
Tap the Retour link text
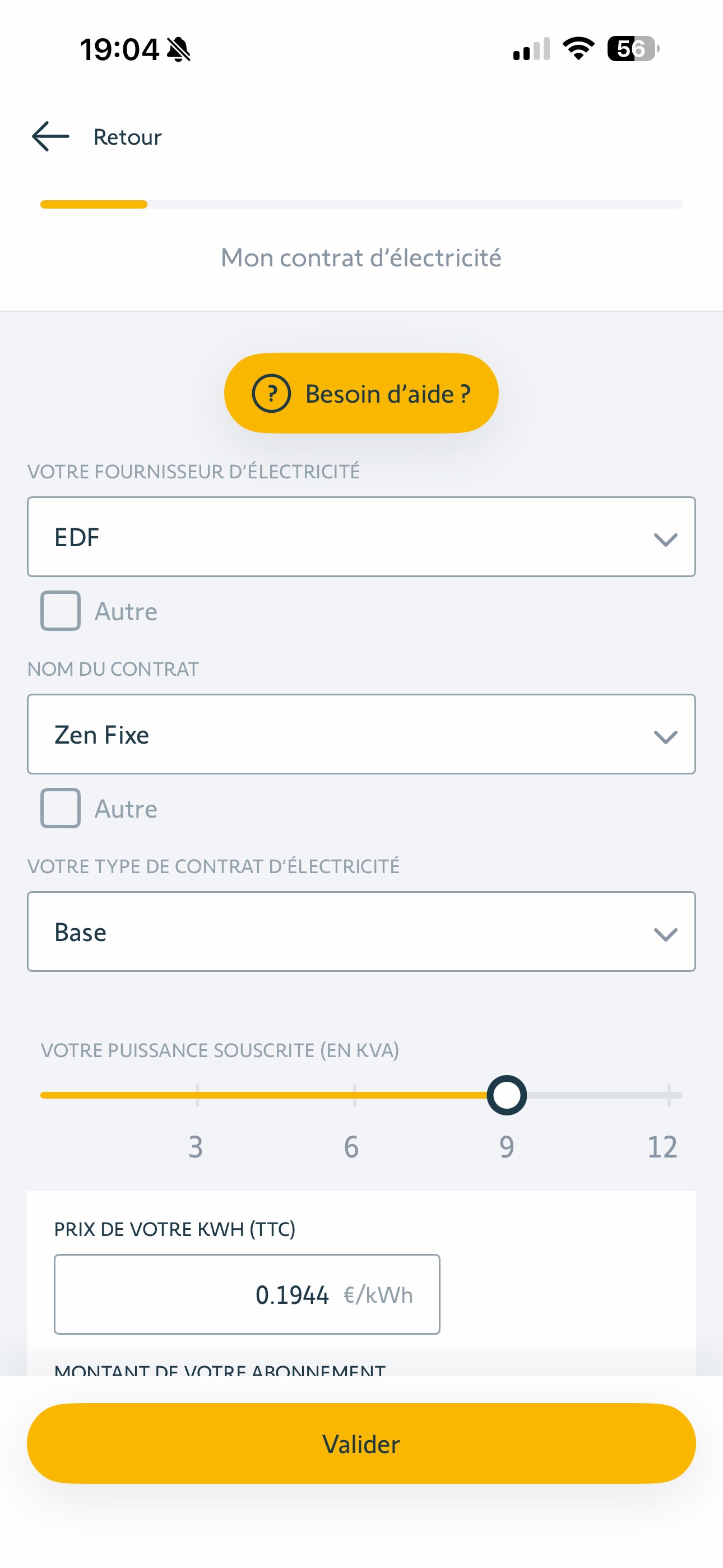tap(127, 137)
